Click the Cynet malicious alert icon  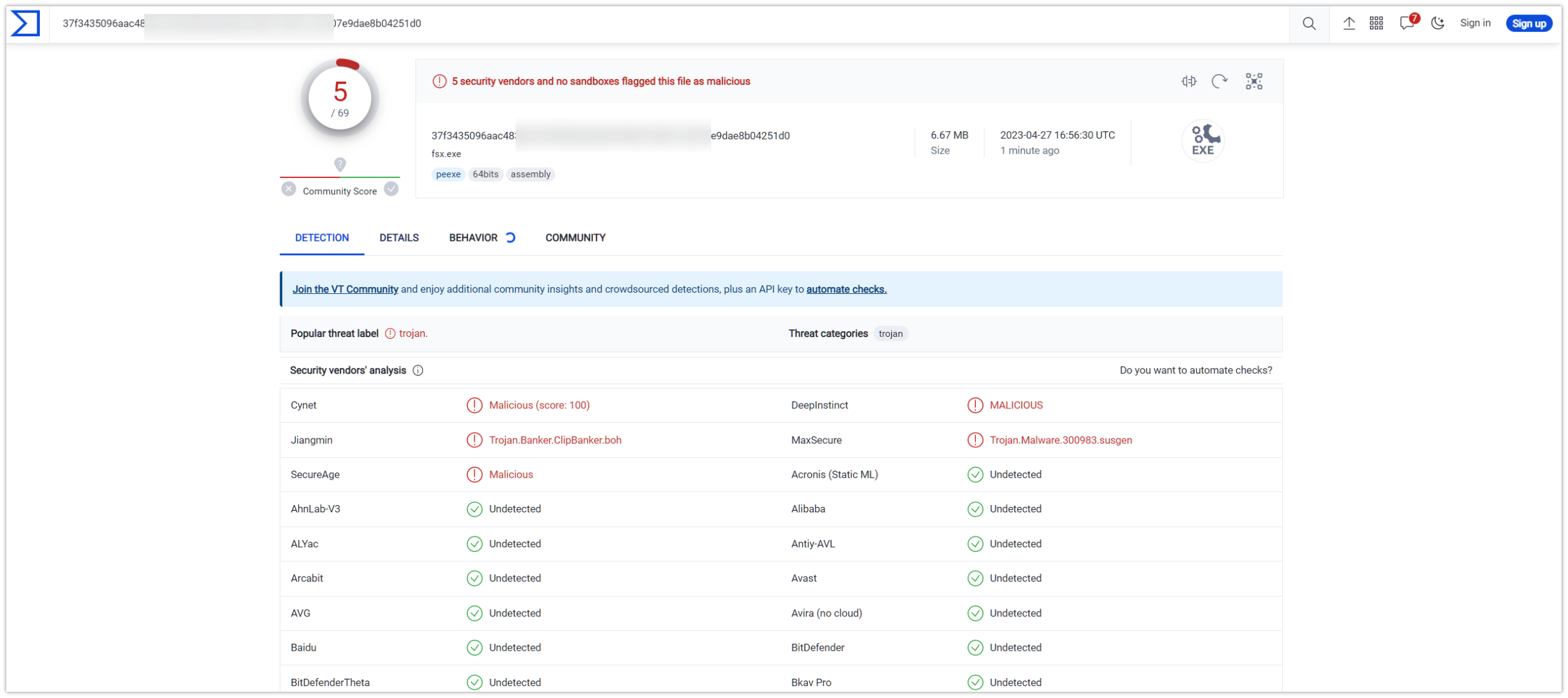click(475, 405)
